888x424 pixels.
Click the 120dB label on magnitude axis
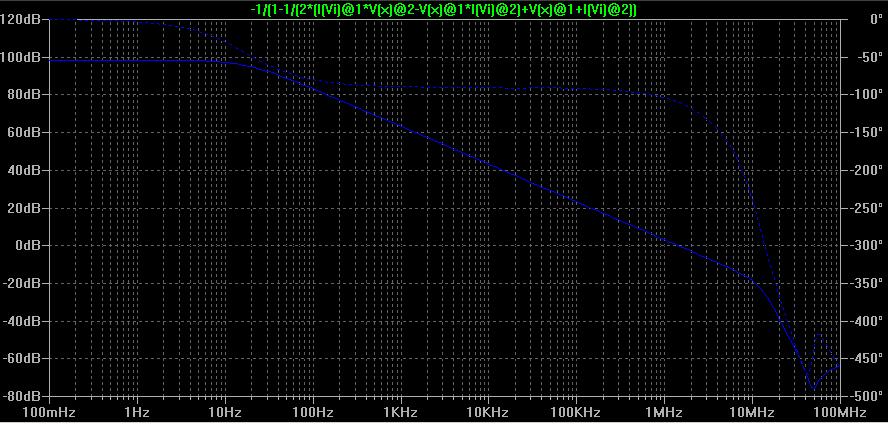[20, 20]
